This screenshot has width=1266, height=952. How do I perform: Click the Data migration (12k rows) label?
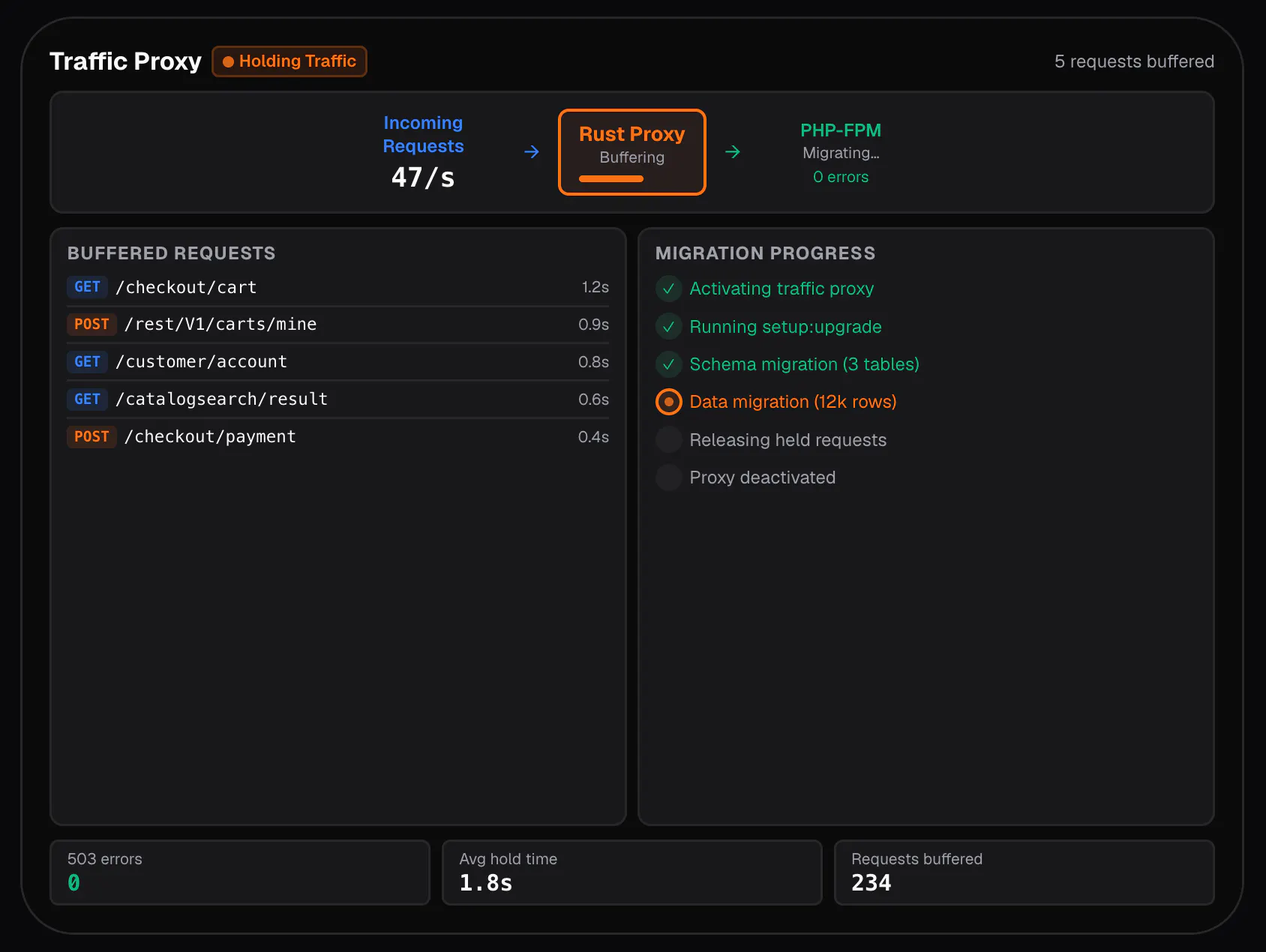tap(793, 402)
